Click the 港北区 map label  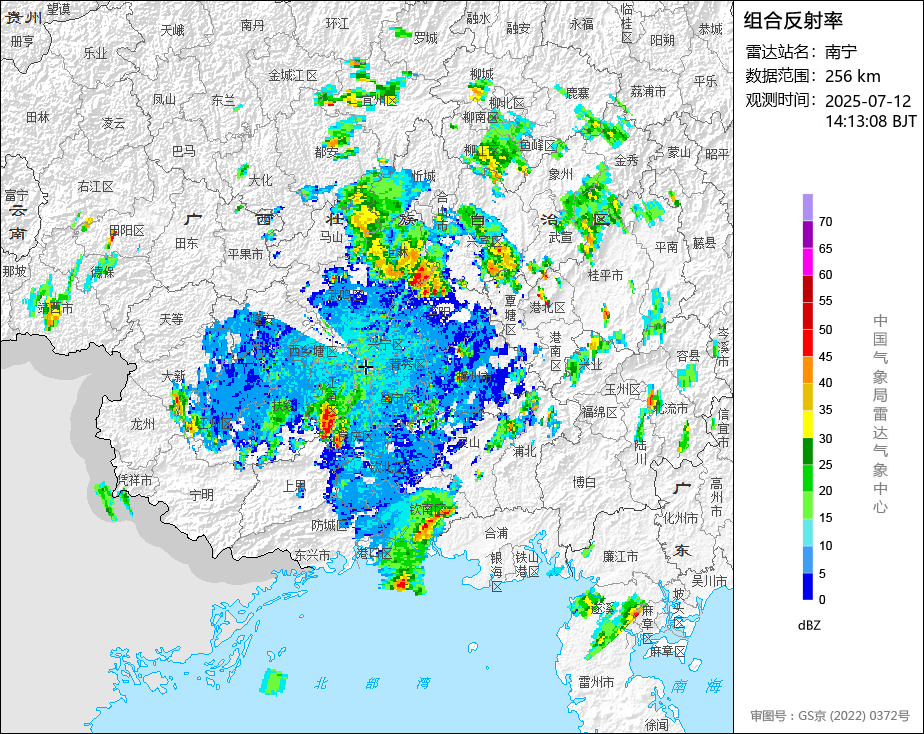pos(547,308)
